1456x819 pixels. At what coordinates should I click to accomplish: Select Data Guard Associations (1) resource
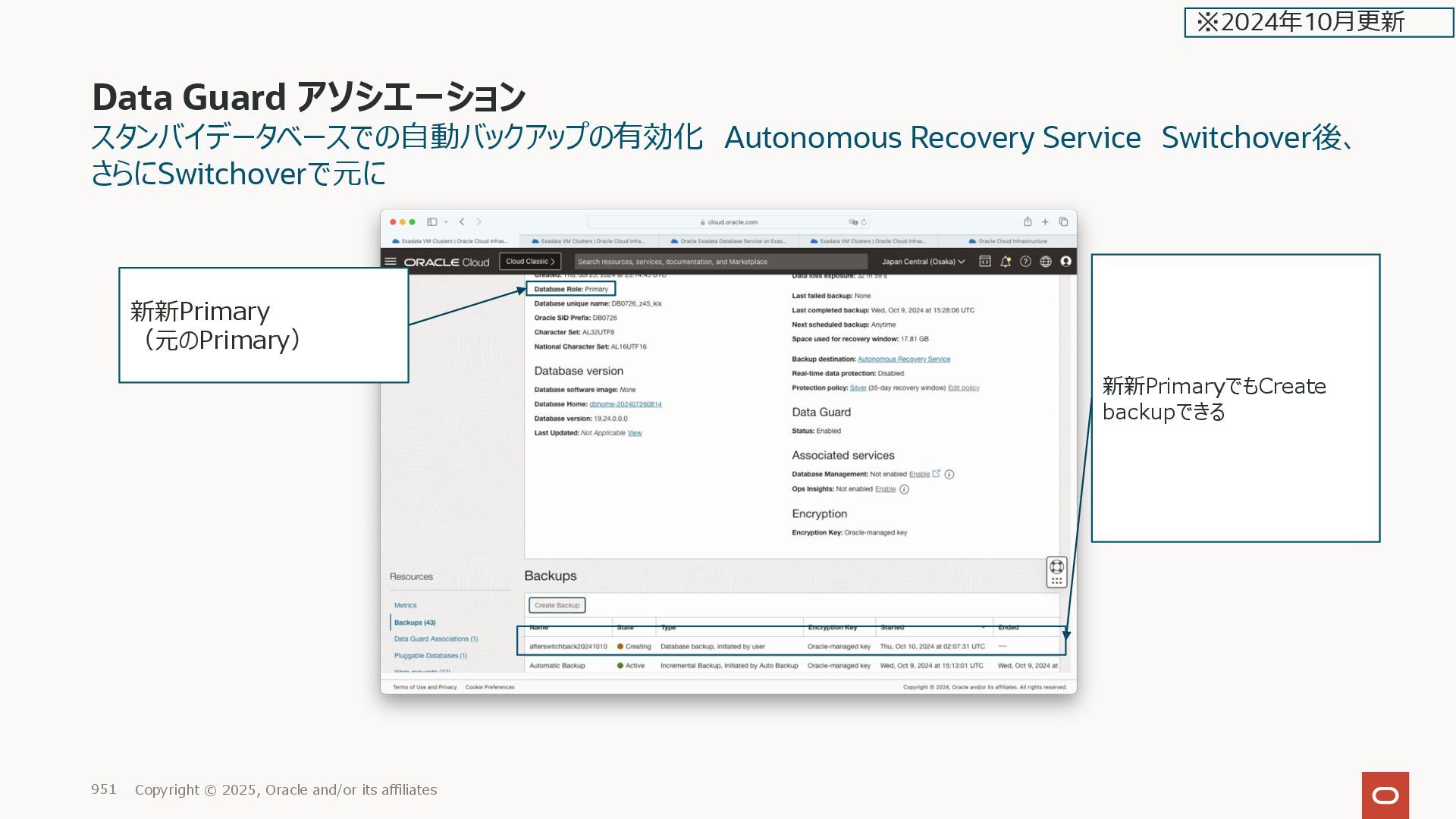pos(435,639)
